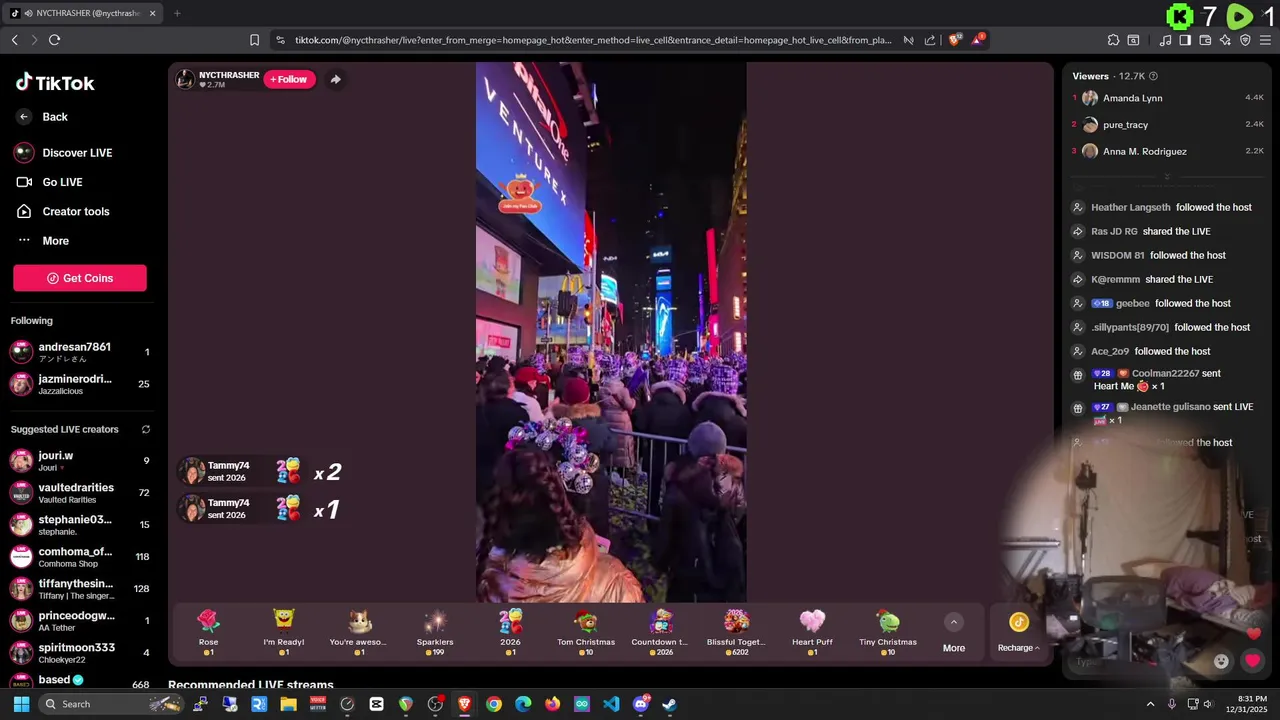Open a new browser tab

point(177,13)
